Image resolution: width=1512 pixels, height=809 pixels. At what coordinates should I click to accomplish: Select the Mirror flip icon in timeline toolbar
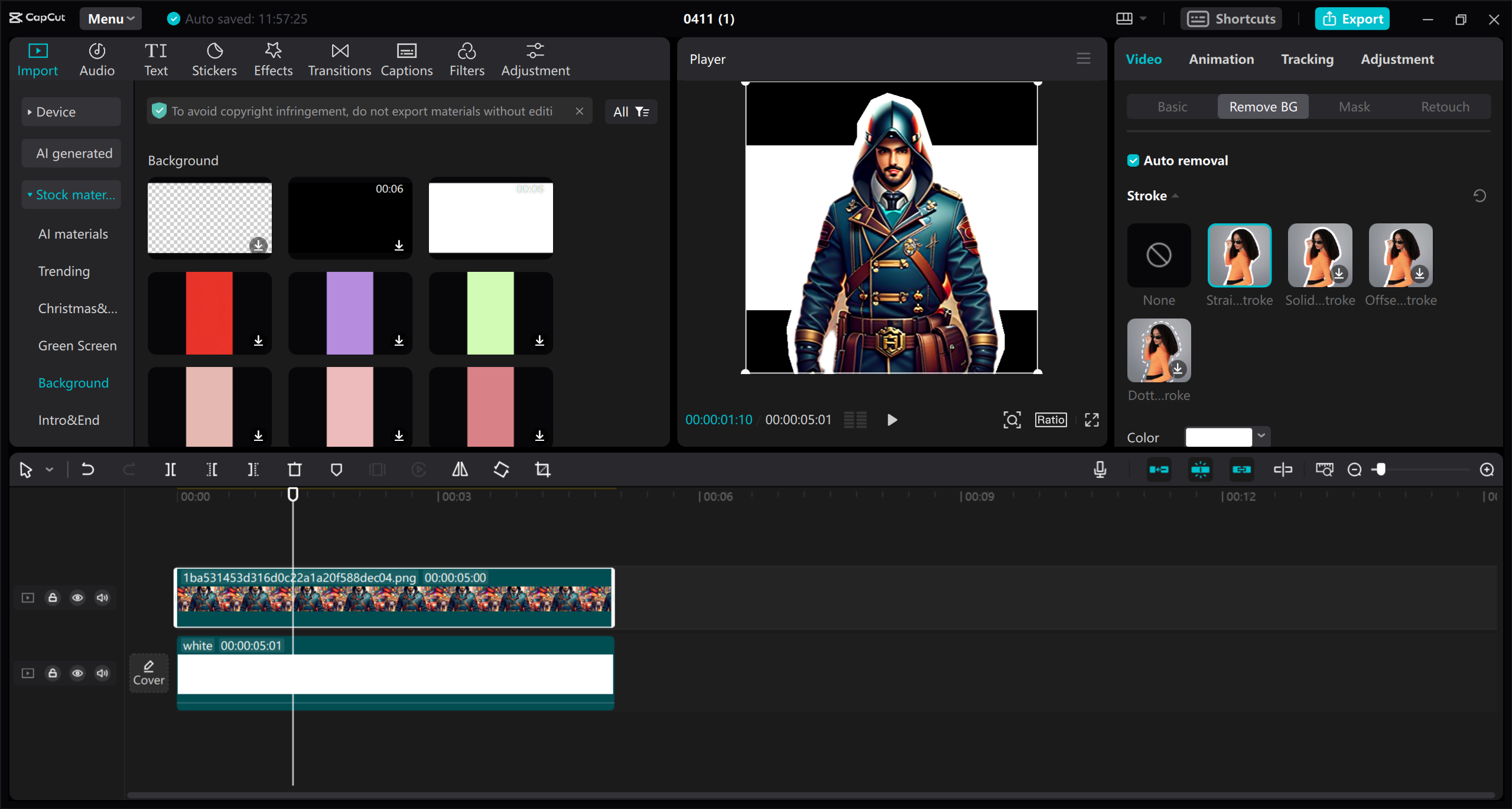tap(460, 469)
